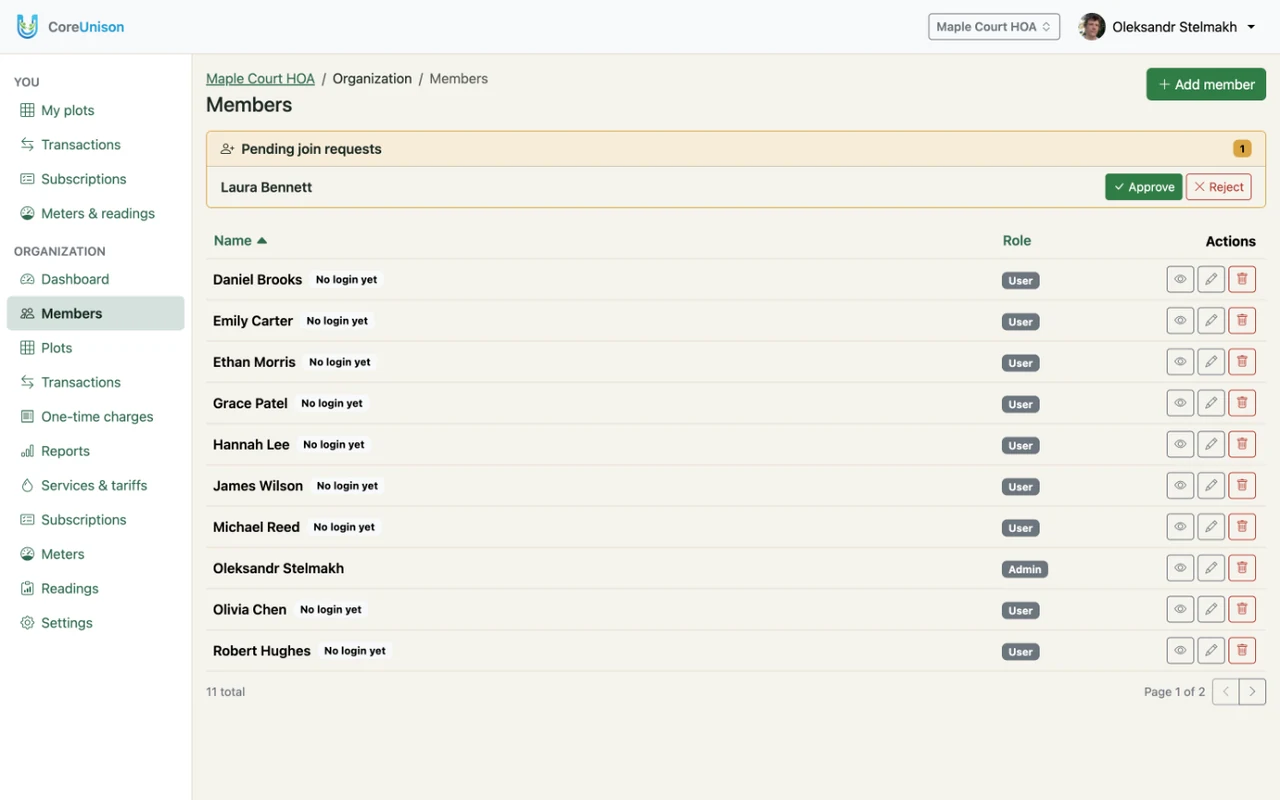The width and height of the screenshot is (1280, 800).
Task: Click the Role column header
Action: [x=1017, y=241]
